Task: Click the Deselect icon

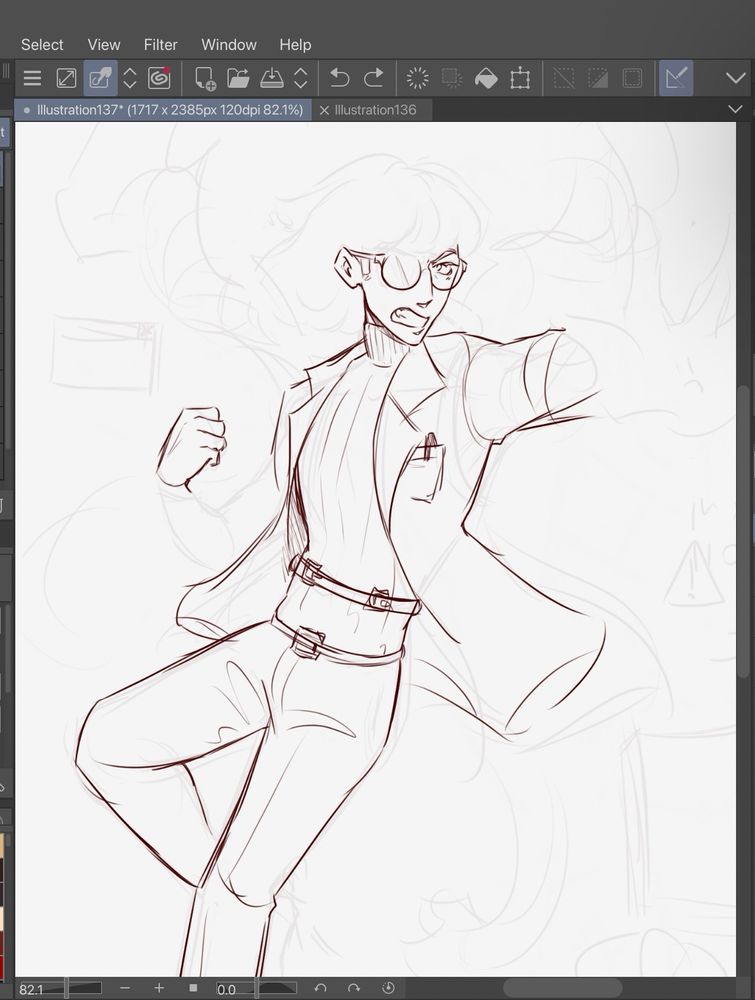Action: (564, 78)
